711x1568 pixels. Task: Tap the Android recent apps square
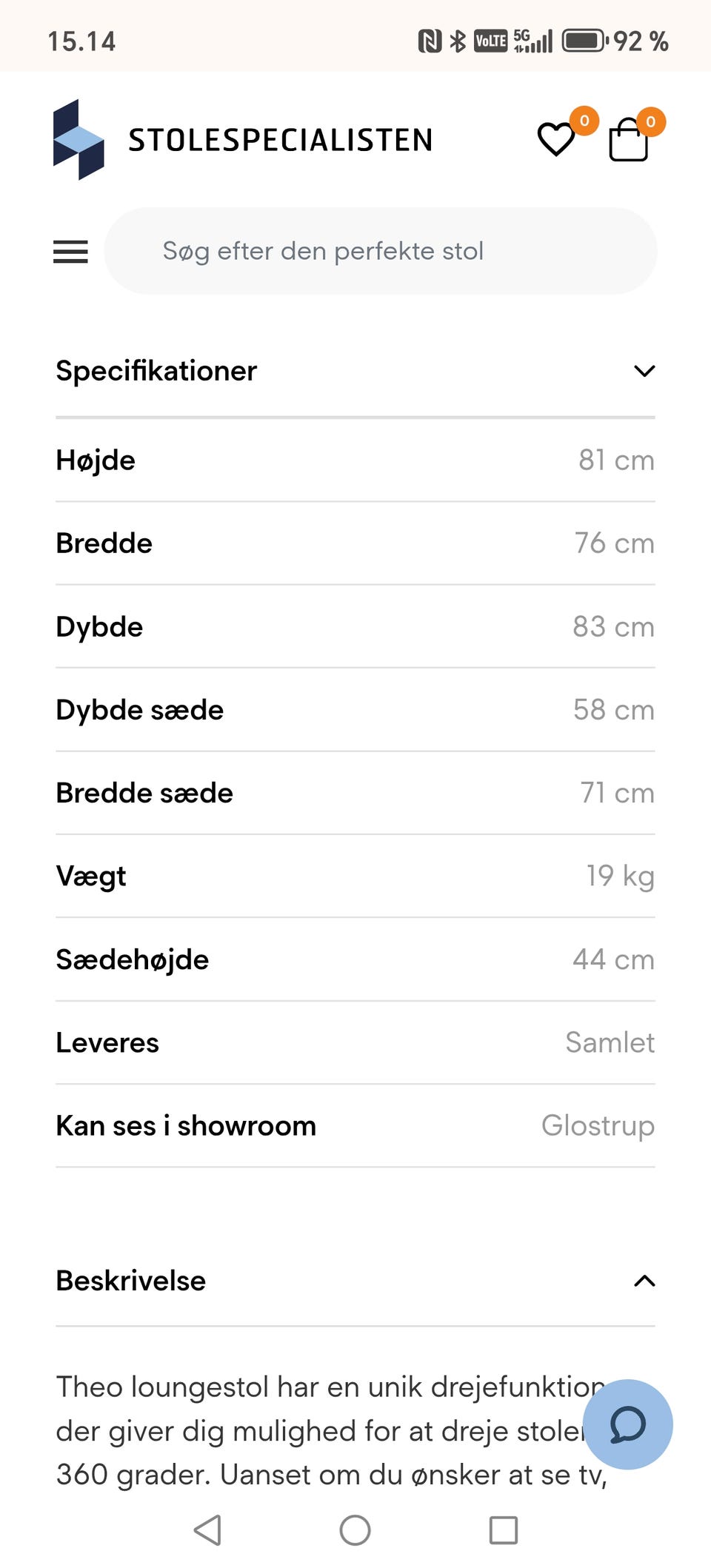503,1530
